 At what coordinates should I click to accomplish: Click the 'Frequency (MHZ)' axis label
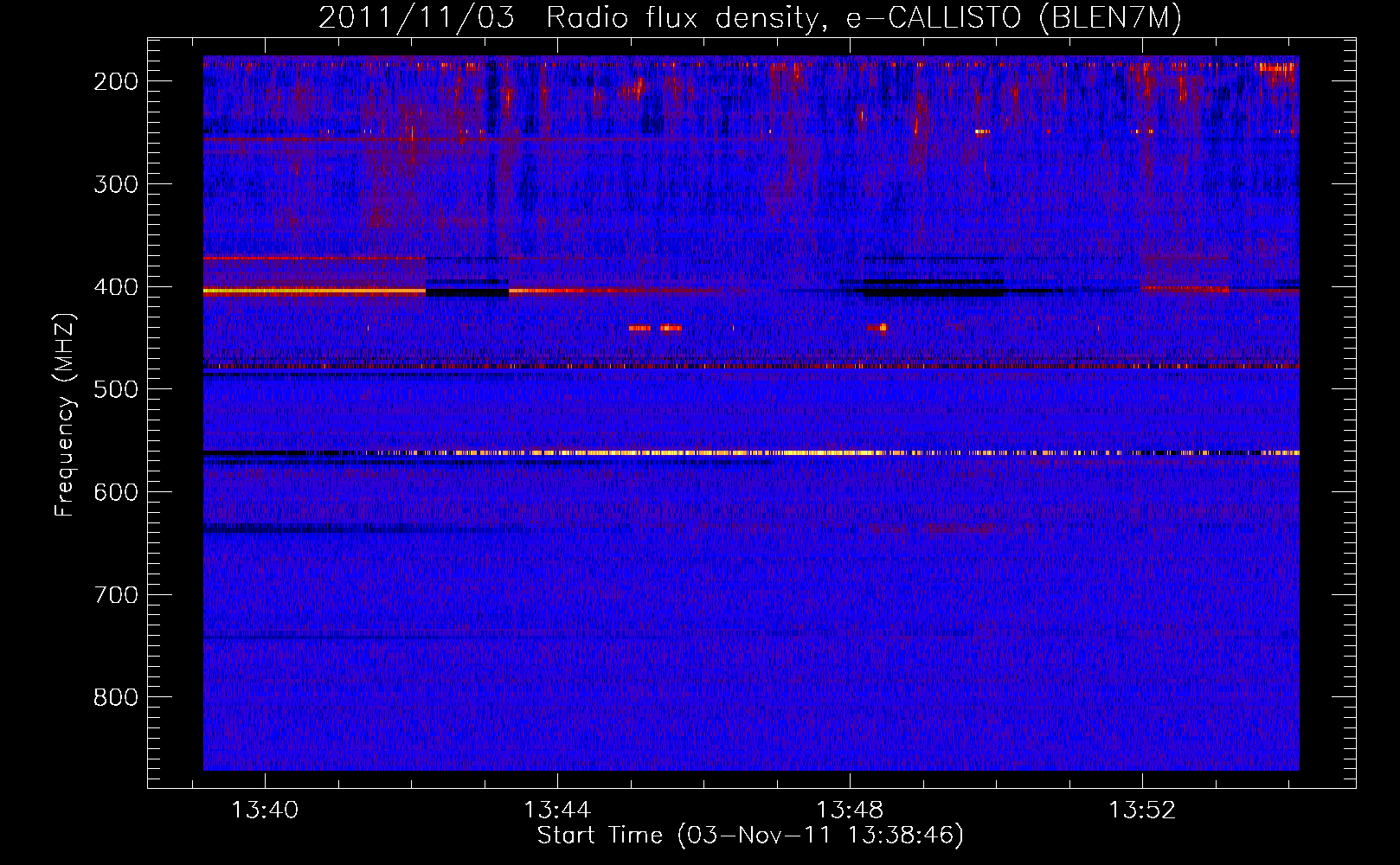(65, 415)
